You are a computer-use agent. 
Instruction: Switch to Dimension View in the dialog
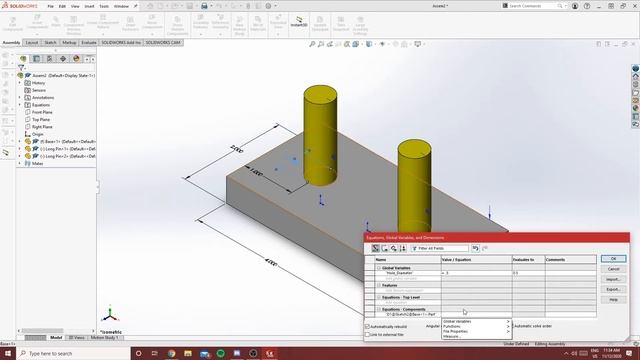point(393,248)
